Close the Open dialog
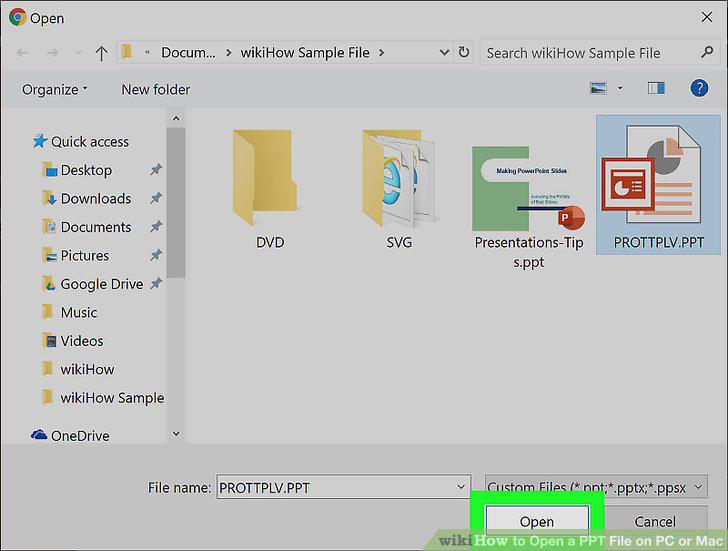This screenshot has height=551, width=728. click(707, 17)
